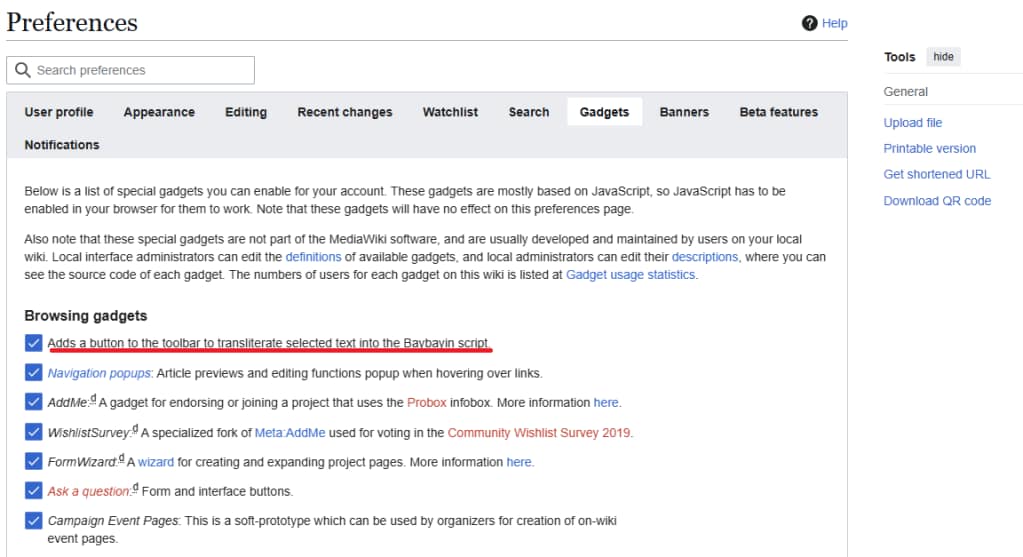
Task: Click Download QR code link
Action: (937, 201)
